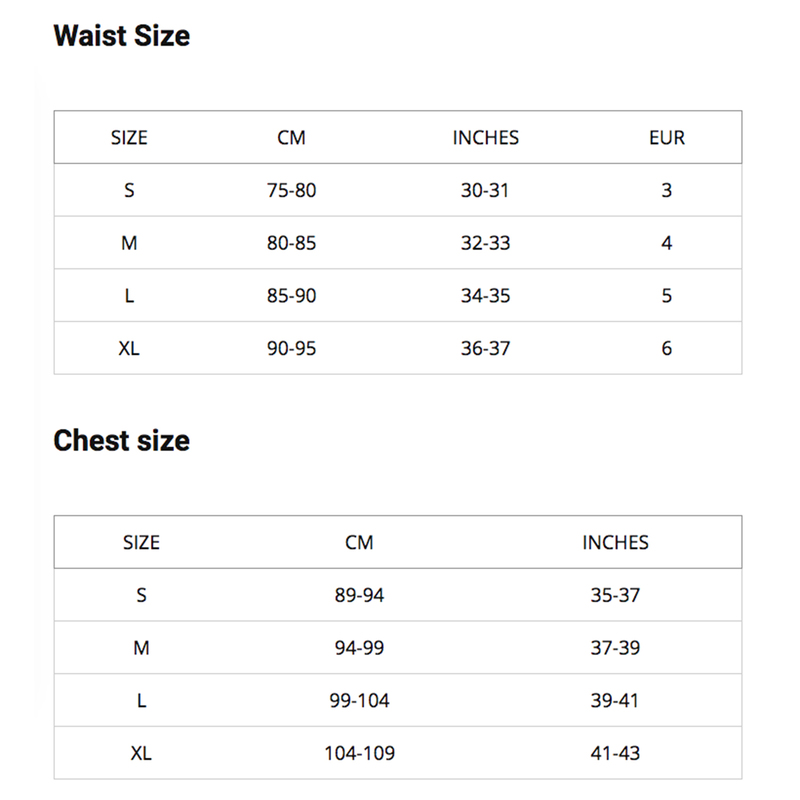
Task: Select waist value 90-95 cm
Action: pyautogui.click(x=291, y=348)
